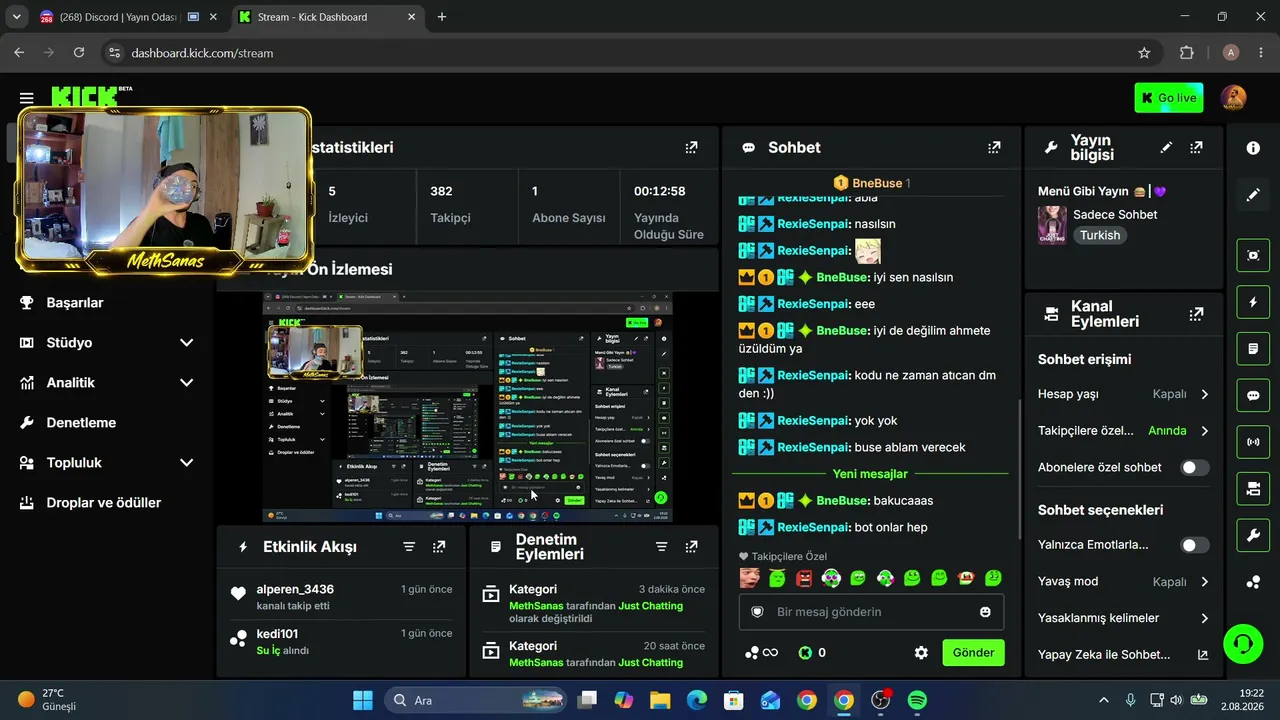Open Hesap yaşı setting chevron
The width and height of the screenshot is (1280, 720).
[x=1204, y=394]
